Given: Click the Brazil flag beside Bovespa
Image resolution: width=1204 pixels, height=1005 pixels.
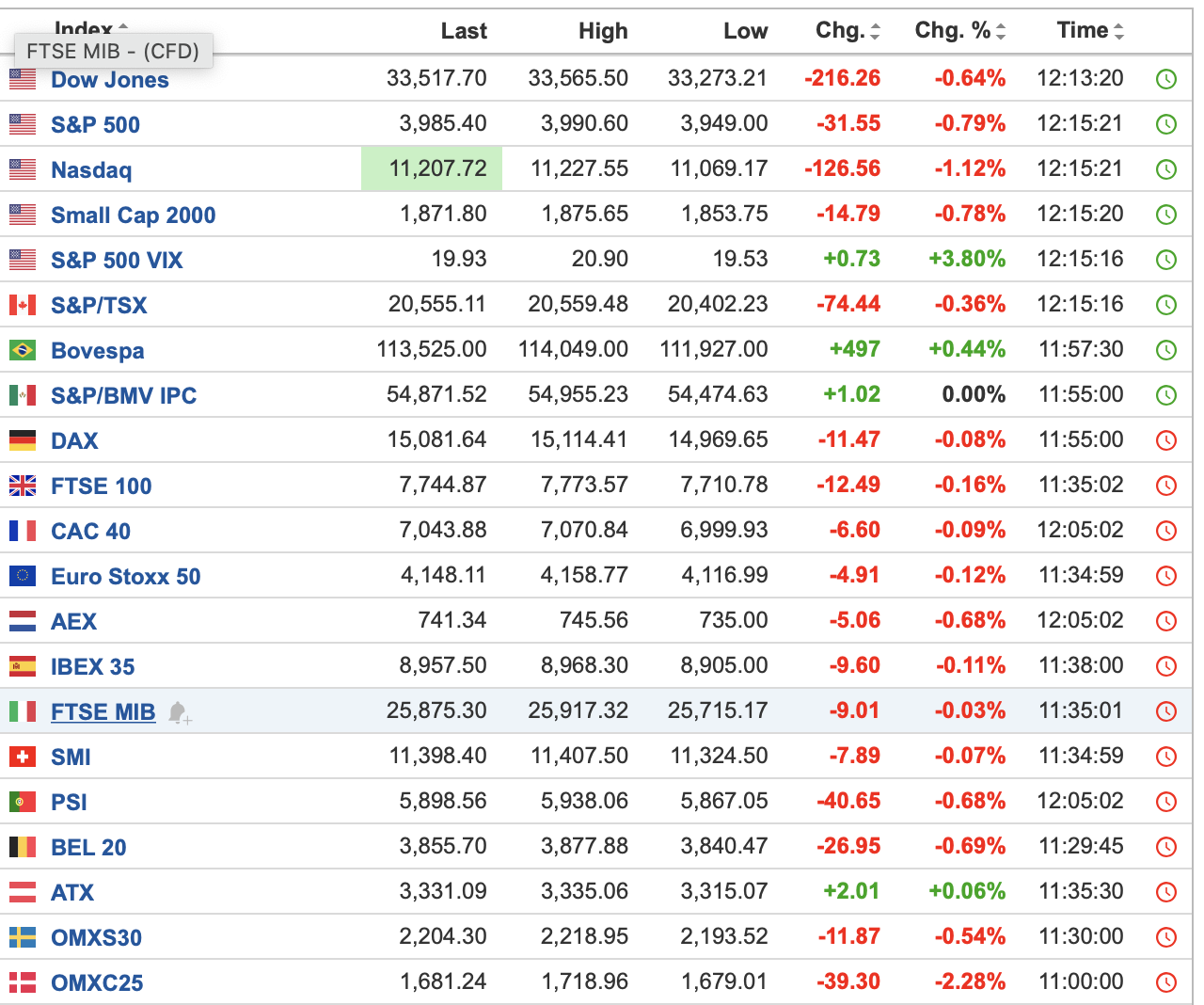Looking at the screenshot, I should point(23,350).
